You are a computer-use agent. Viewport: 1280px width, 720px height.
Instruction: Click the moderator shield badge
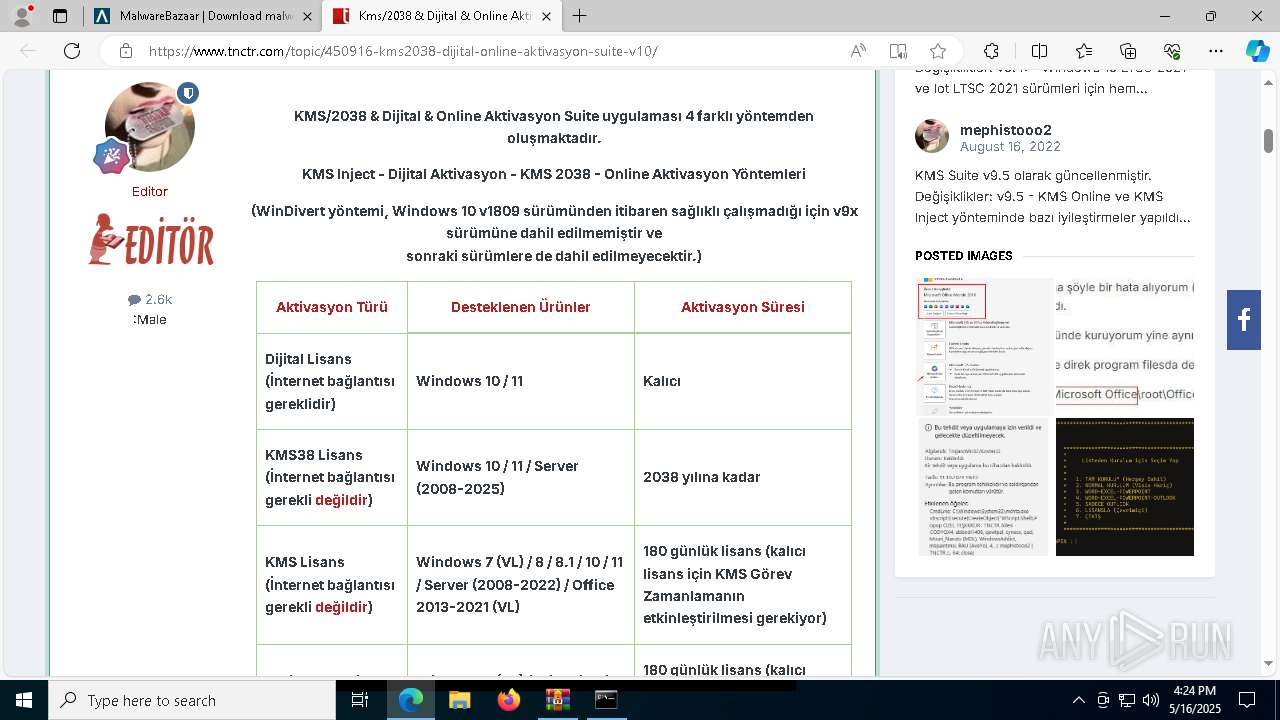(x=187, y=93)
